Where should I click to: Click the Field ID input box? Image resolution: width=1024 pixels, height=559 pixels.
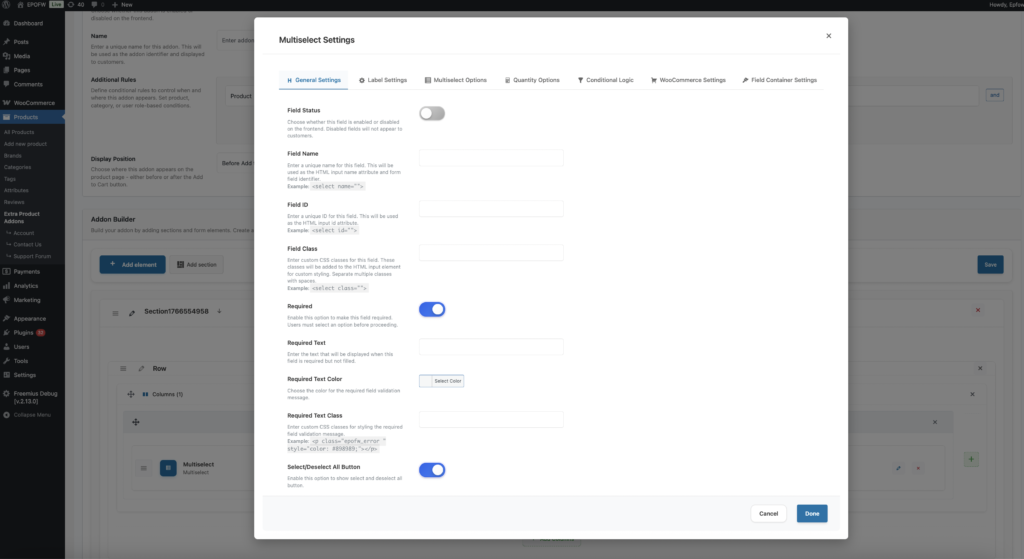(491, 208)
